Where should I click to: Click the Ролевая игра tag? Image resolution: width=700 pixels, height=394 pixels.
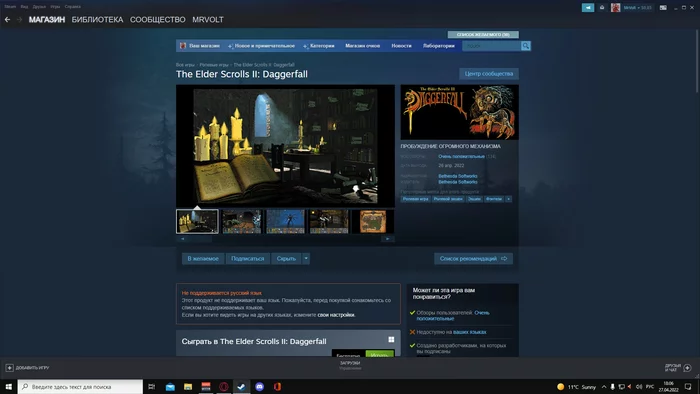click(415, 199)
